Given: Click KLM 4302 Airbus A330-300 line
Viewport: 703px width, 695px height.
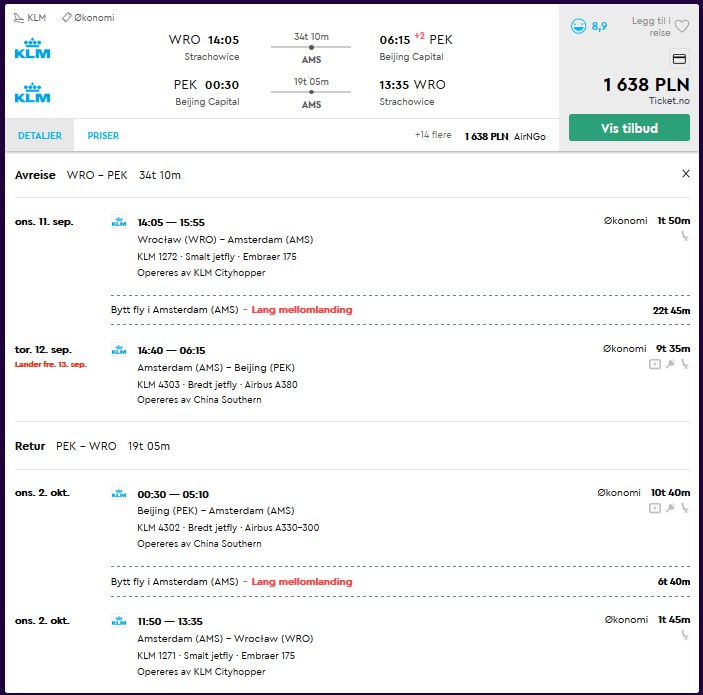Looking at the screenshot, I should pos(228,527).
